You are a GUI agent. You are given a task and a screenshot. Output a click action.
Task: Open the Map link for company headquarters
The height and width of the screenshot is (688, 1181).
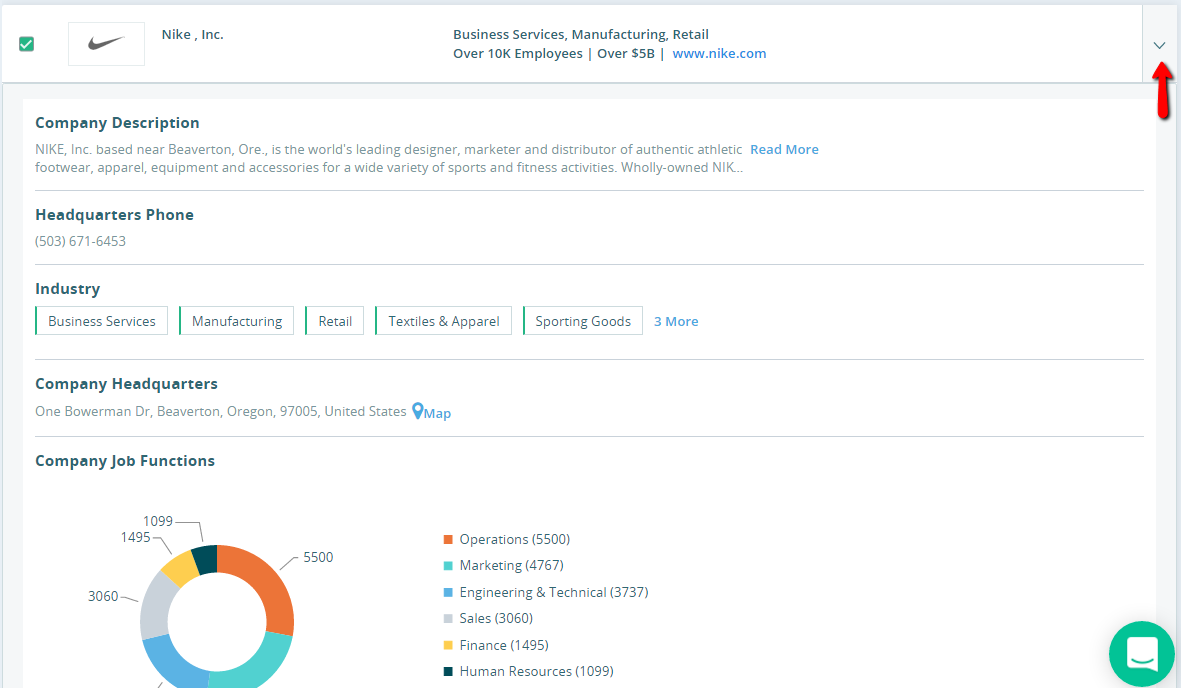438,413
